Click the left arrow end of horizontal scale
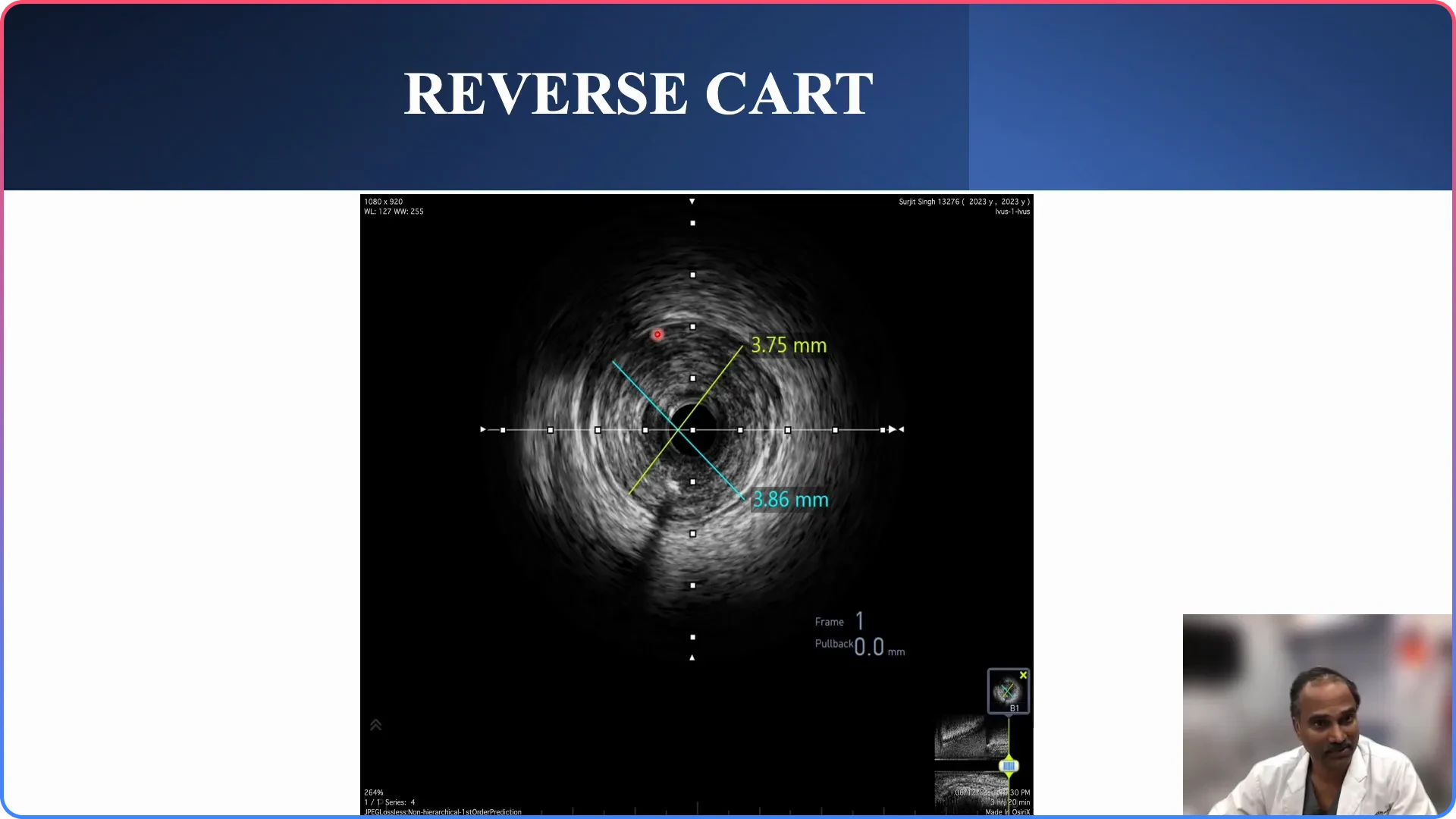 point(483,430)
